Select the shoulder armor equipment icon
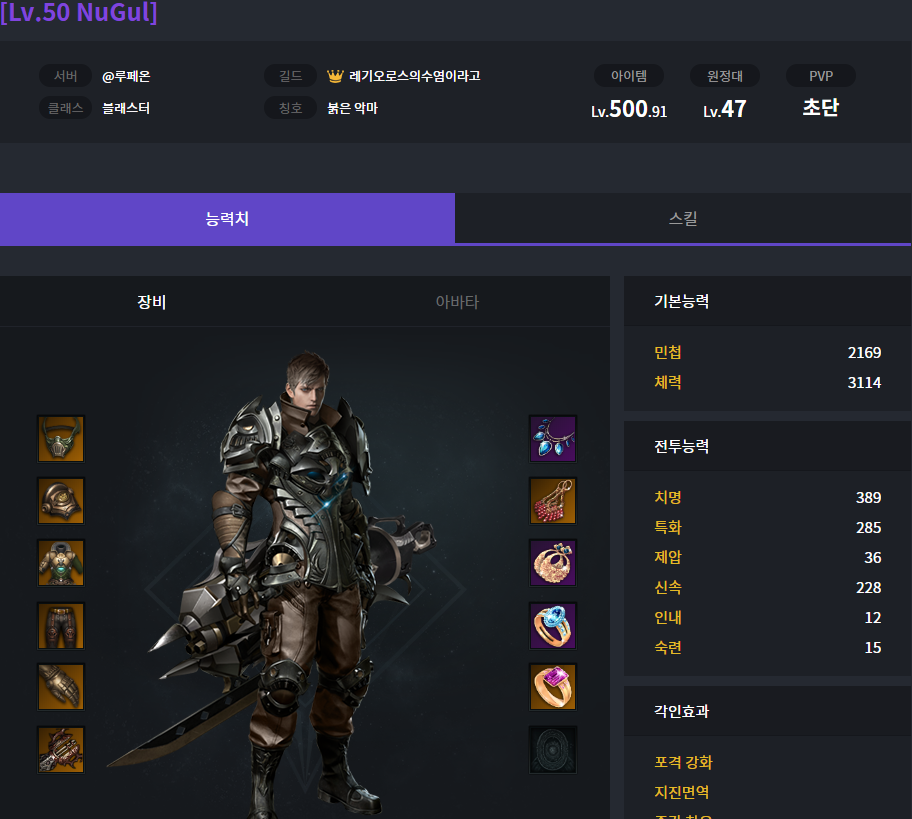Viewport: 912px width, 819px height. coord(61,501)
